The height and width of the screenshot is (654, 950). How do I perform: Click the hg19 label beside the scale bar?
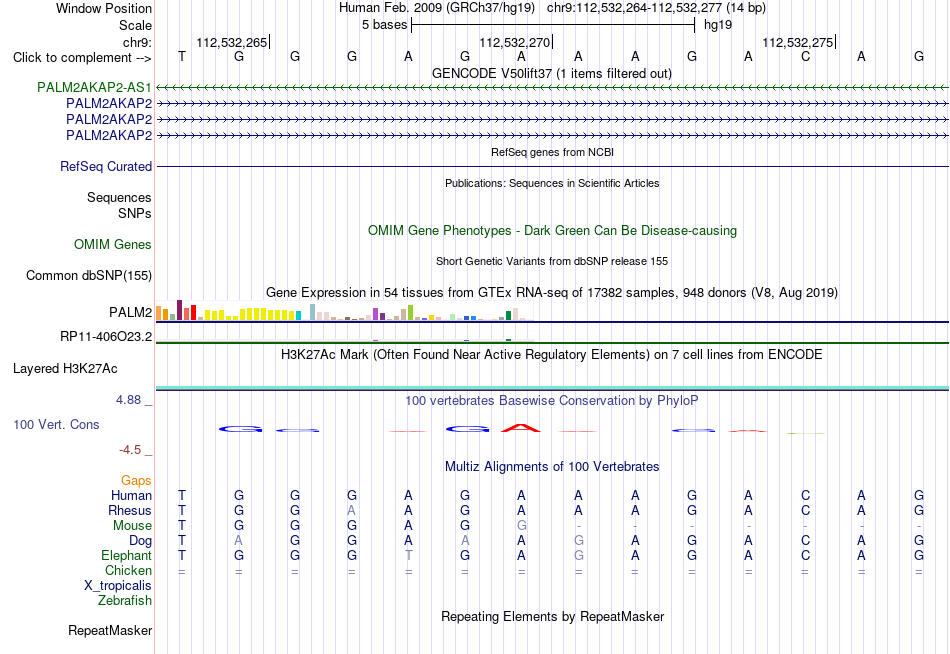point(718,25)
